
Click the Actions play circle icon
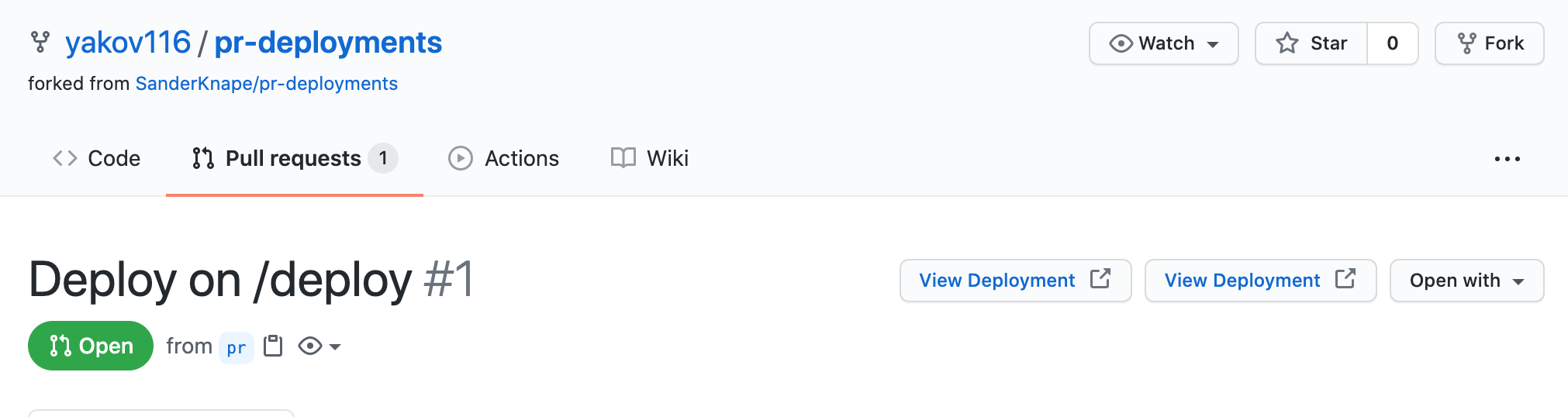pyautogui.click(x=461, y=158)
